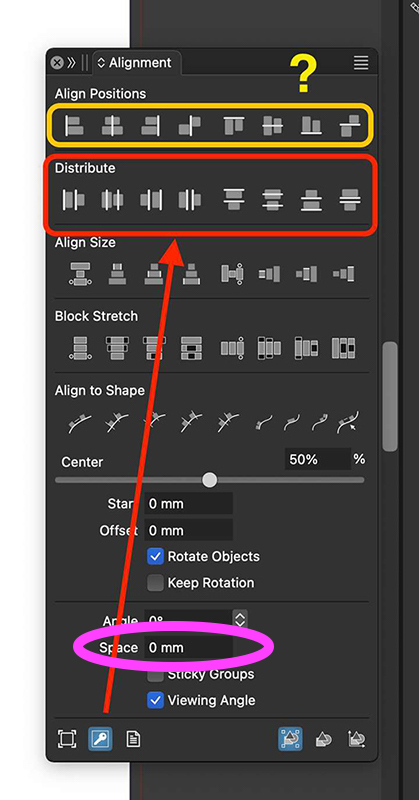Click the Offset input field
The width and height of the screenshot is (419, 800).
(x=188, y=530)
